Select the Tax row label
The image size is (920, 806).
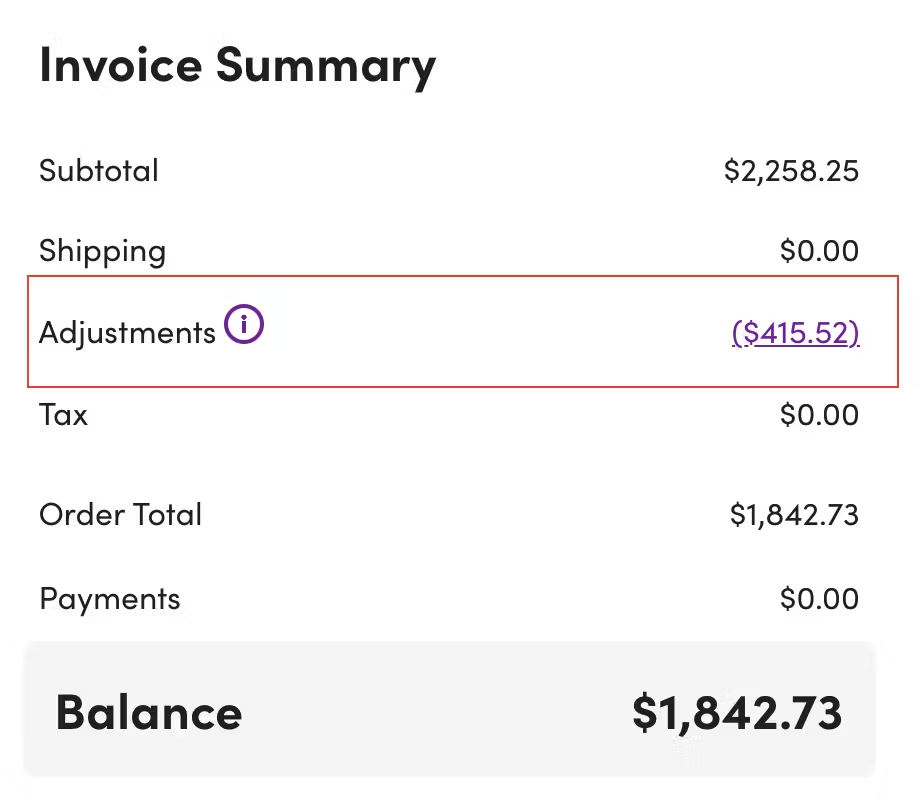click(x=62, y=414)
